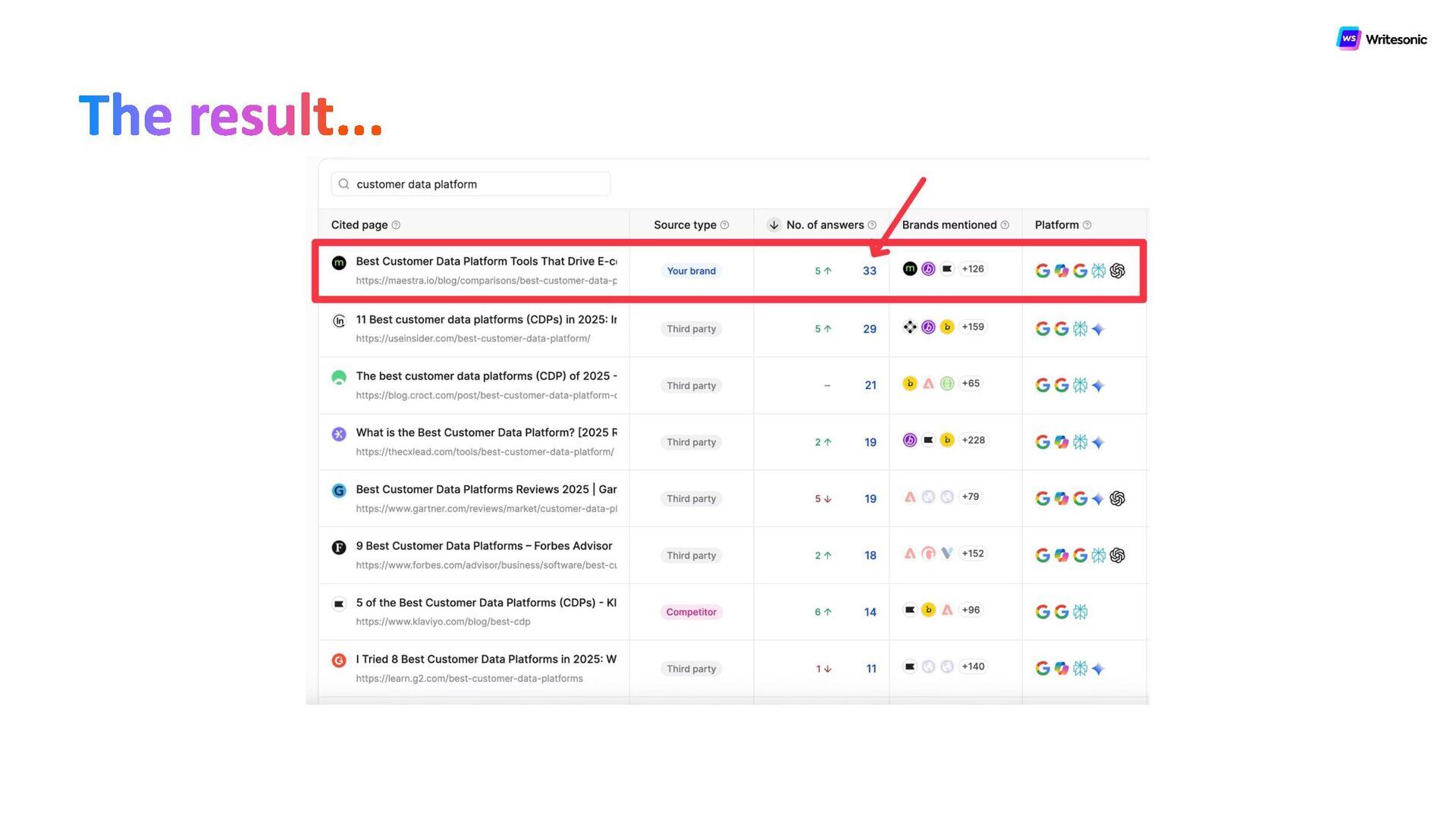Expand +126 brands in maestra row
Screen dimensions: 1456x819
[x=972, y=269]
